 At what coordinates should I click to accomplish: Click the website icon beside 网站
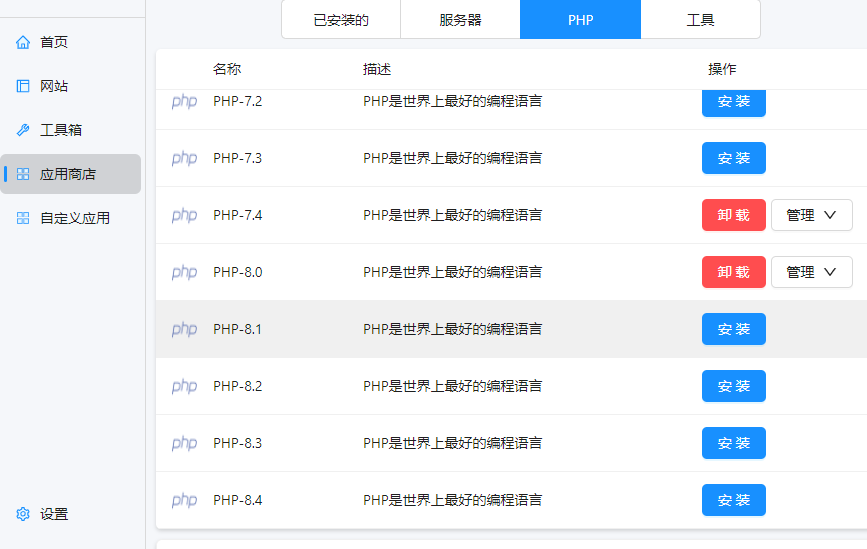click(23, 86)
